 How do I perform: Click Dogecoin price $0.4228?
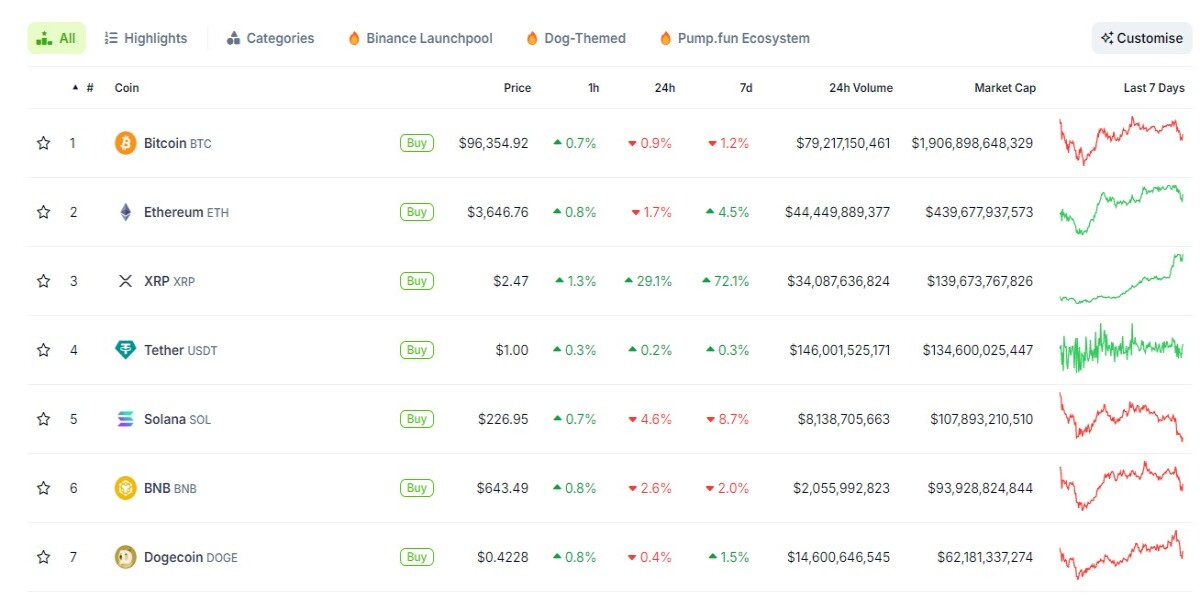coord(502,557)
